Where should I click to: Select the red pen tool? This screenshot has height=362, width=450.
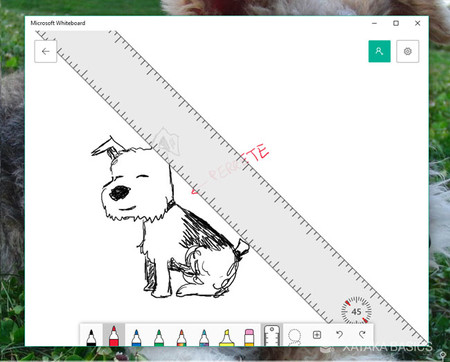114,335
